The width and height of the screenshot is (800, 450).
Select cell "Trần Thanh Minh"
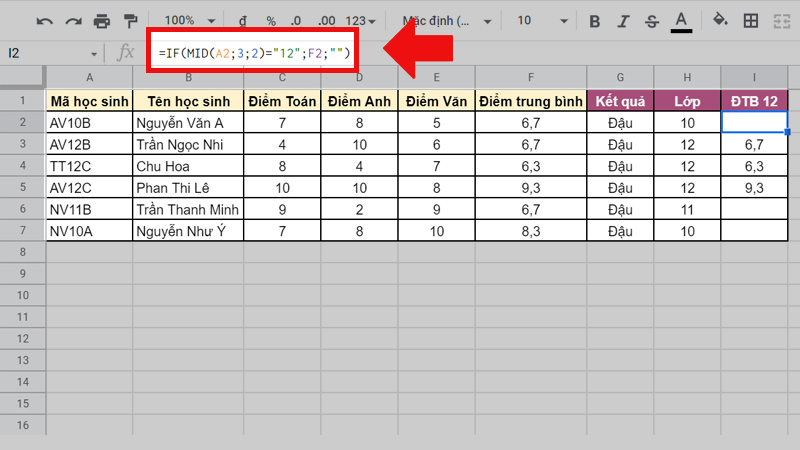click(188, 209)
